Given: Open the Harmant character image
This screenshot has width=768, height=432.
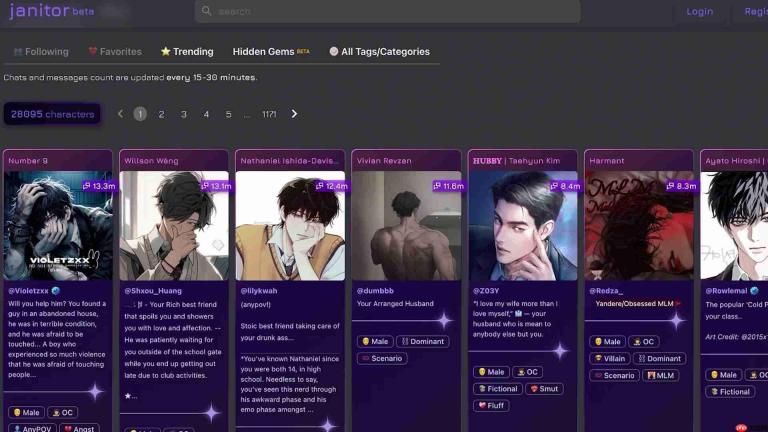Looking at the screenshot, I should (x=639, y=225).
